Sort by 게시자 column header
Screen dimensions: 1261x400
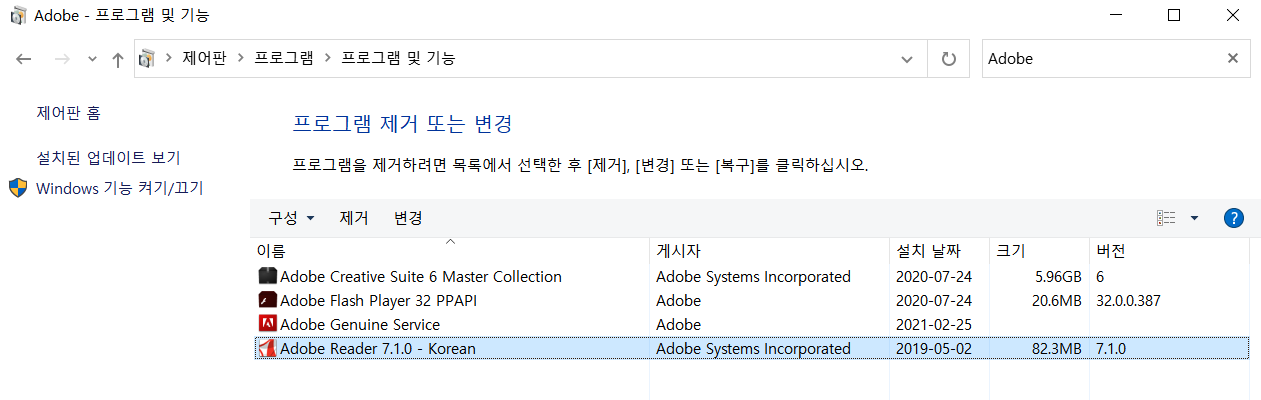[769, 250]
